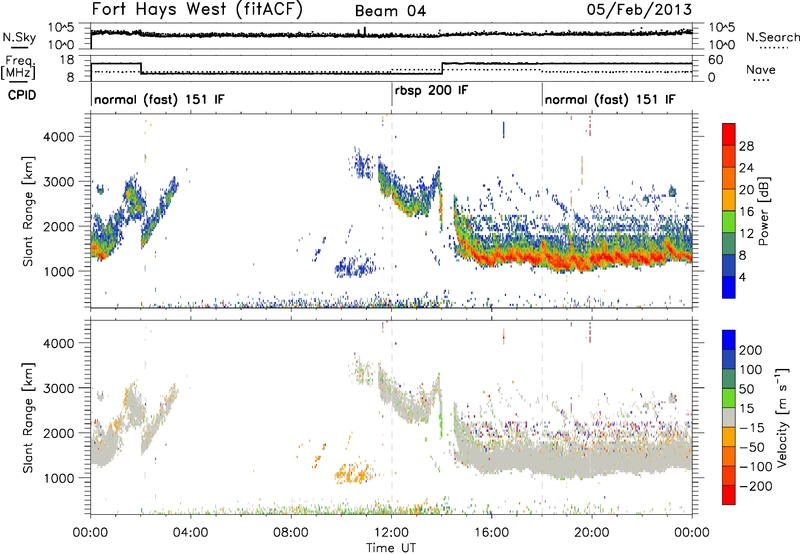Click the Time UT axis title
Viewport: 800px width, 554px height.
(391, 548)
